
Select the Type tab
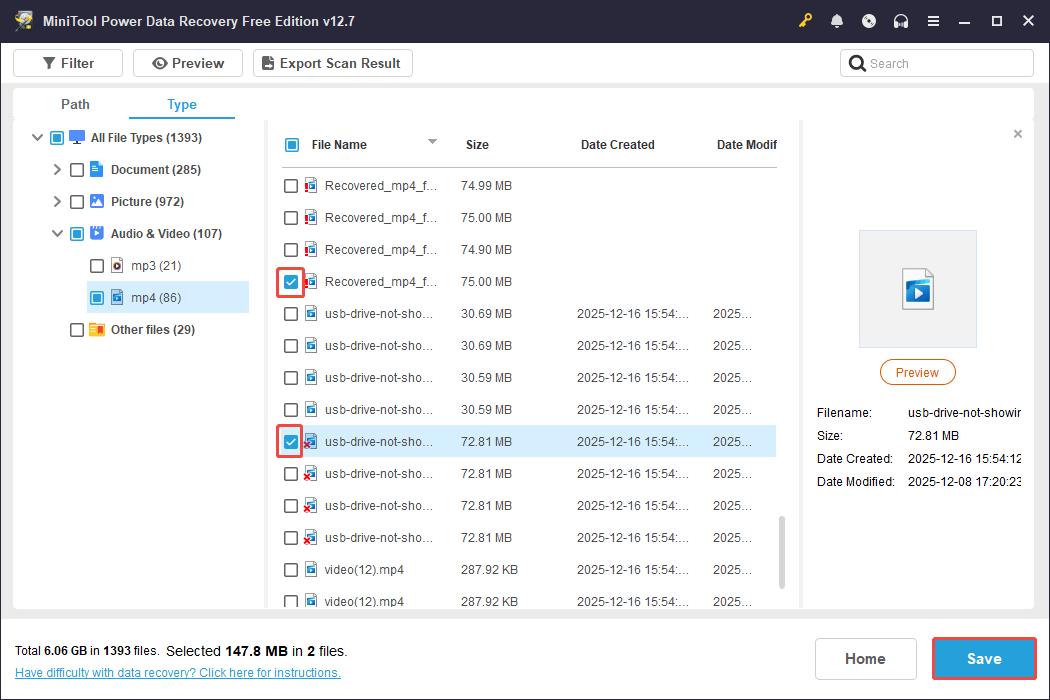point(181,104)
